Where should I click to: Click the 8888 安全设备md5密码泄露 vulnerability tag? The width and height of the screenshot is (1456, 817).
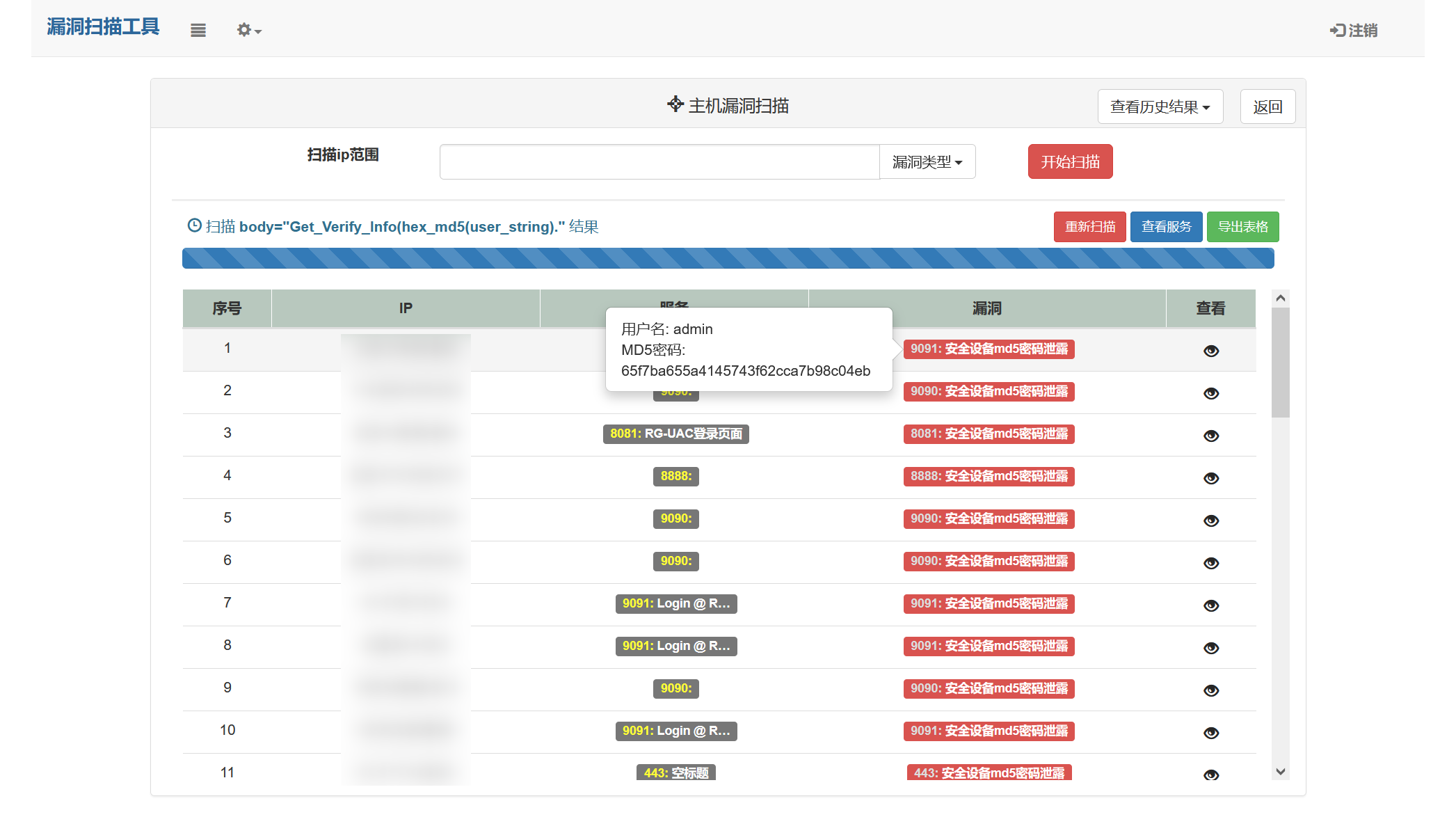coord(989,477)
